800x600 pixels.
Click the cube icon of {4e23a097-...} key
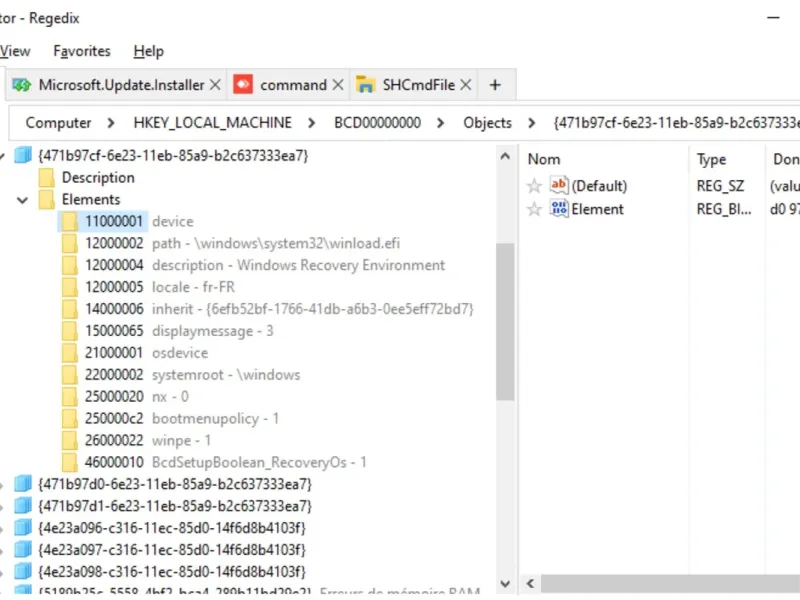tap(22, 549)
